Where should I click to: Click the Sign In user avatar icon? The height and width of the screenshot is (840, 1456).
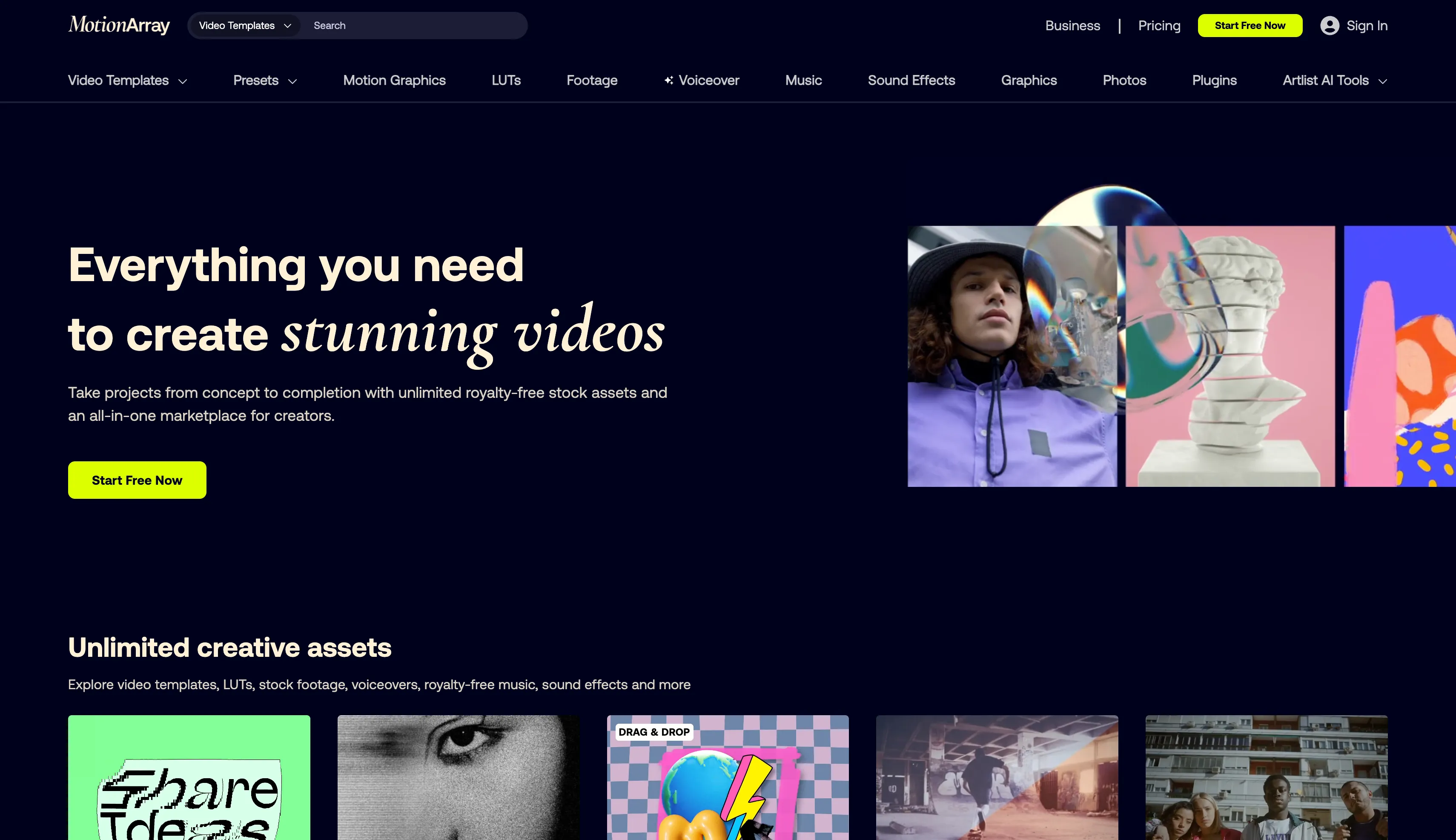pos(1329,26)
